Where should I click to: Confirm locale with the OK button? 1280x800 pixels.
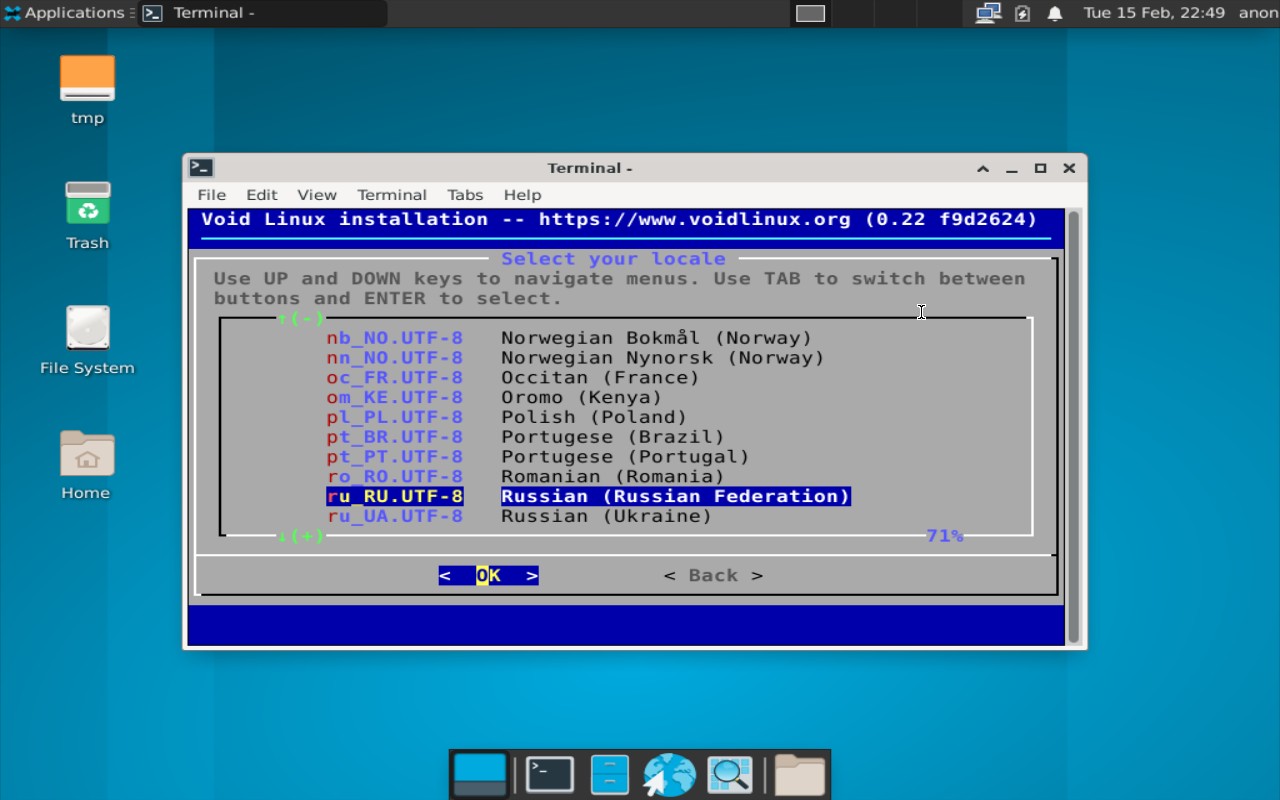[x=488, y=575]
